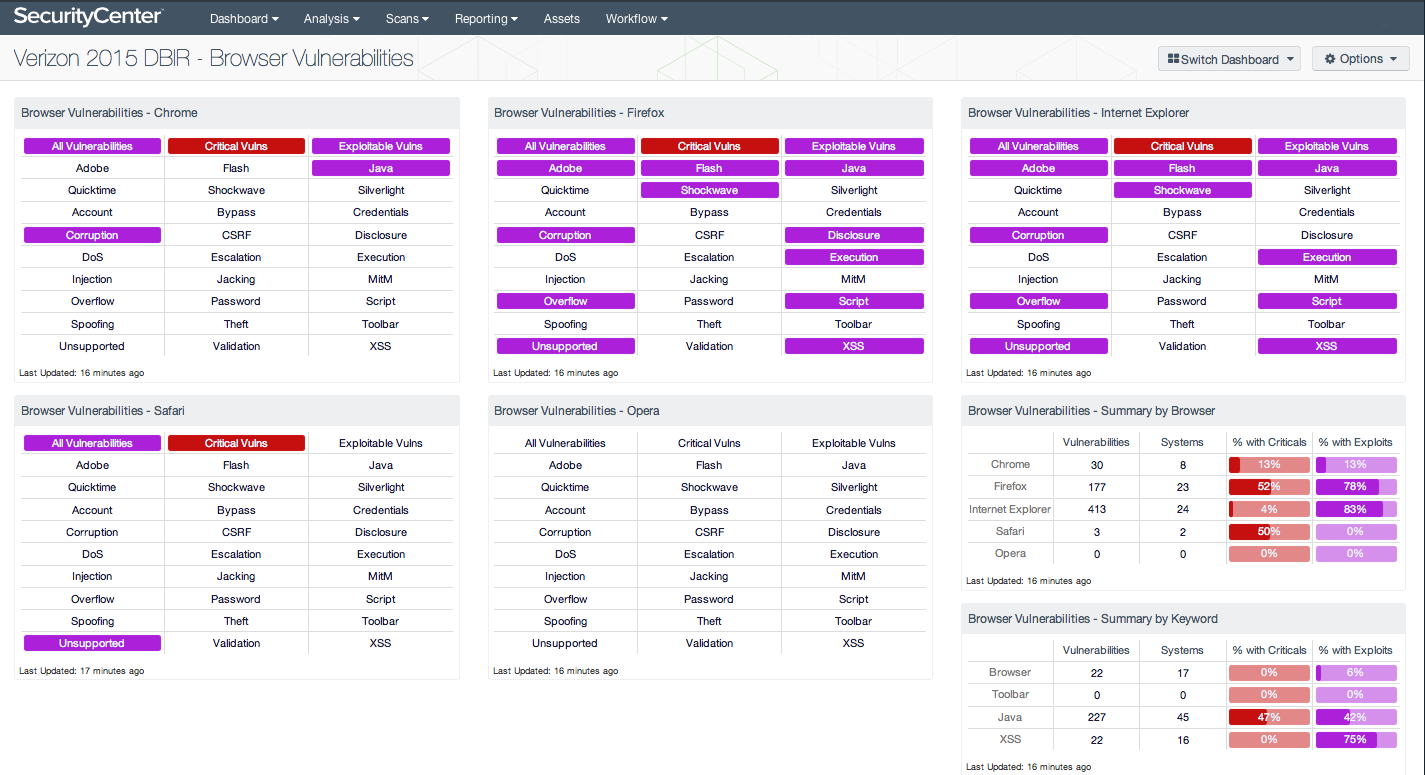Image resolution: width=1425 pixels, height=775 pixels.
Task: Click Firefox systems count 23
Action: (x=1182, y=487)
